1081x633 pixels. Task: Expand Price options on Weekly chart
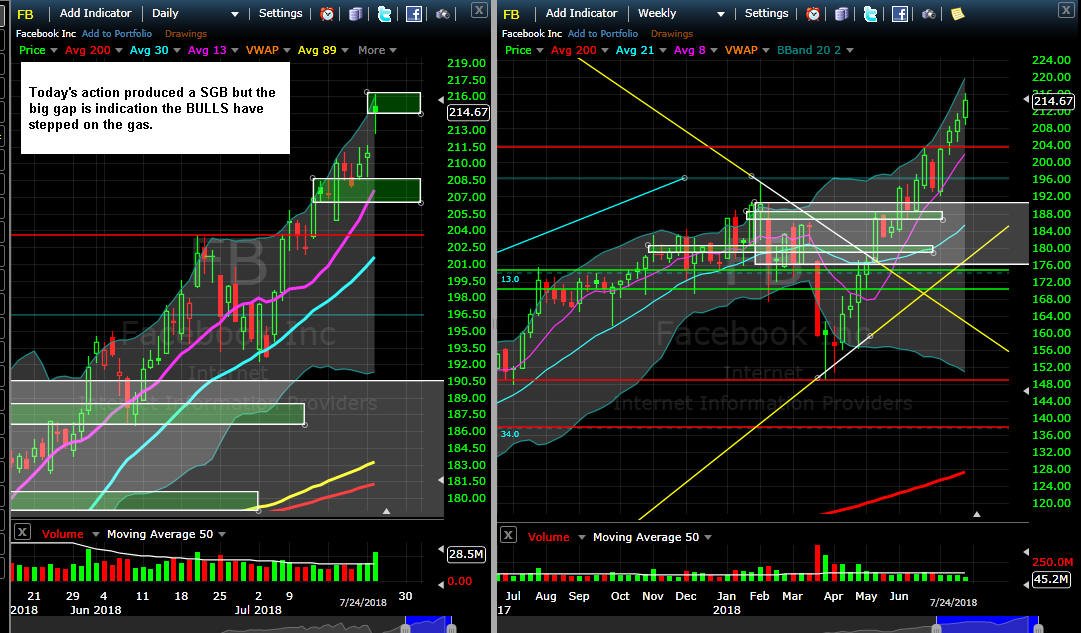click(540, 50)
